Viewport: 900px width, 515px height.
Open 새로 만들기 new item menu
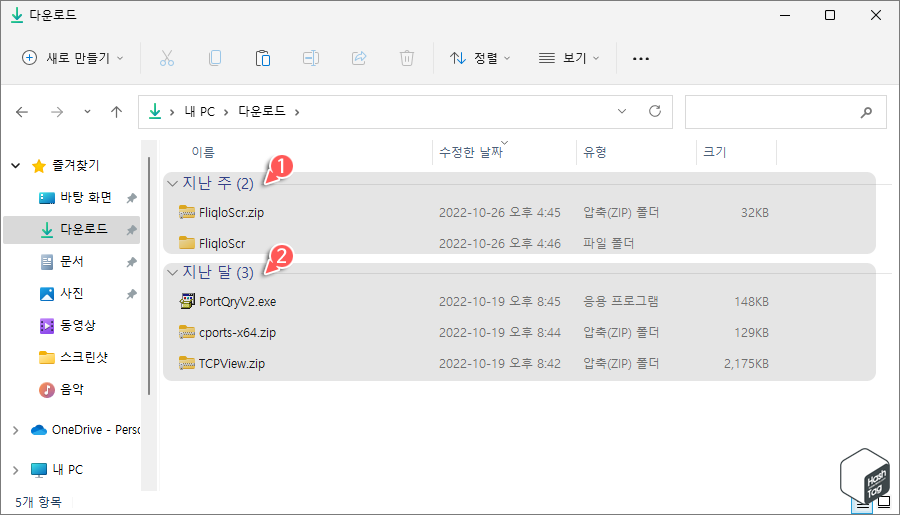(72, 58)
